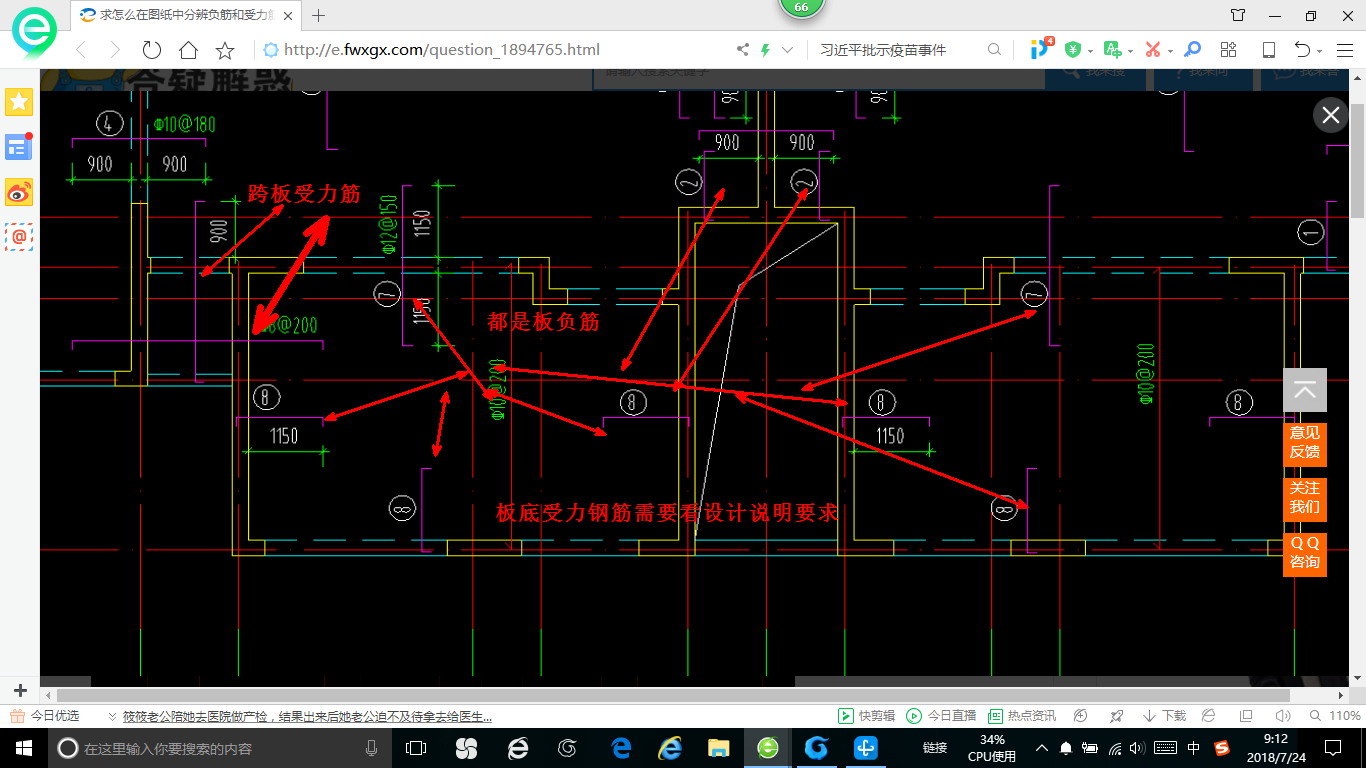Image resolution: width=1366 pixels, height=768 pixels.
Task: Close the image viewer overlay
Action: pos(1331,115)
